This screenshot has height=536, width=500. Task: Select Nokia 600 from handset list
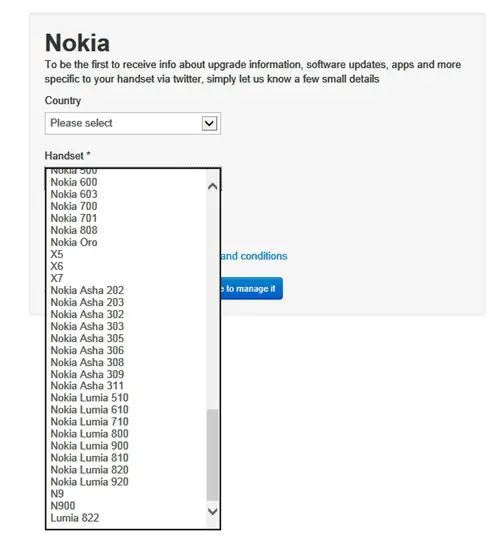point(126,182)
